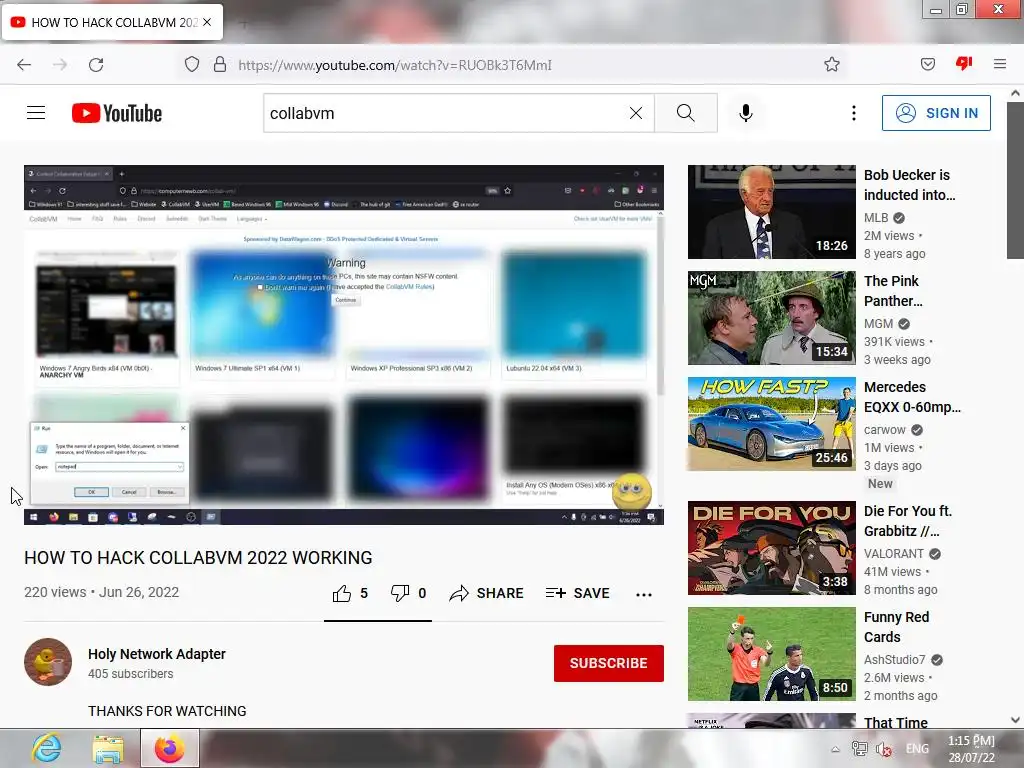Bookmark this page with the star icon
The width and height of the screenshot is (1024, 768).
[x=831, y=65]
